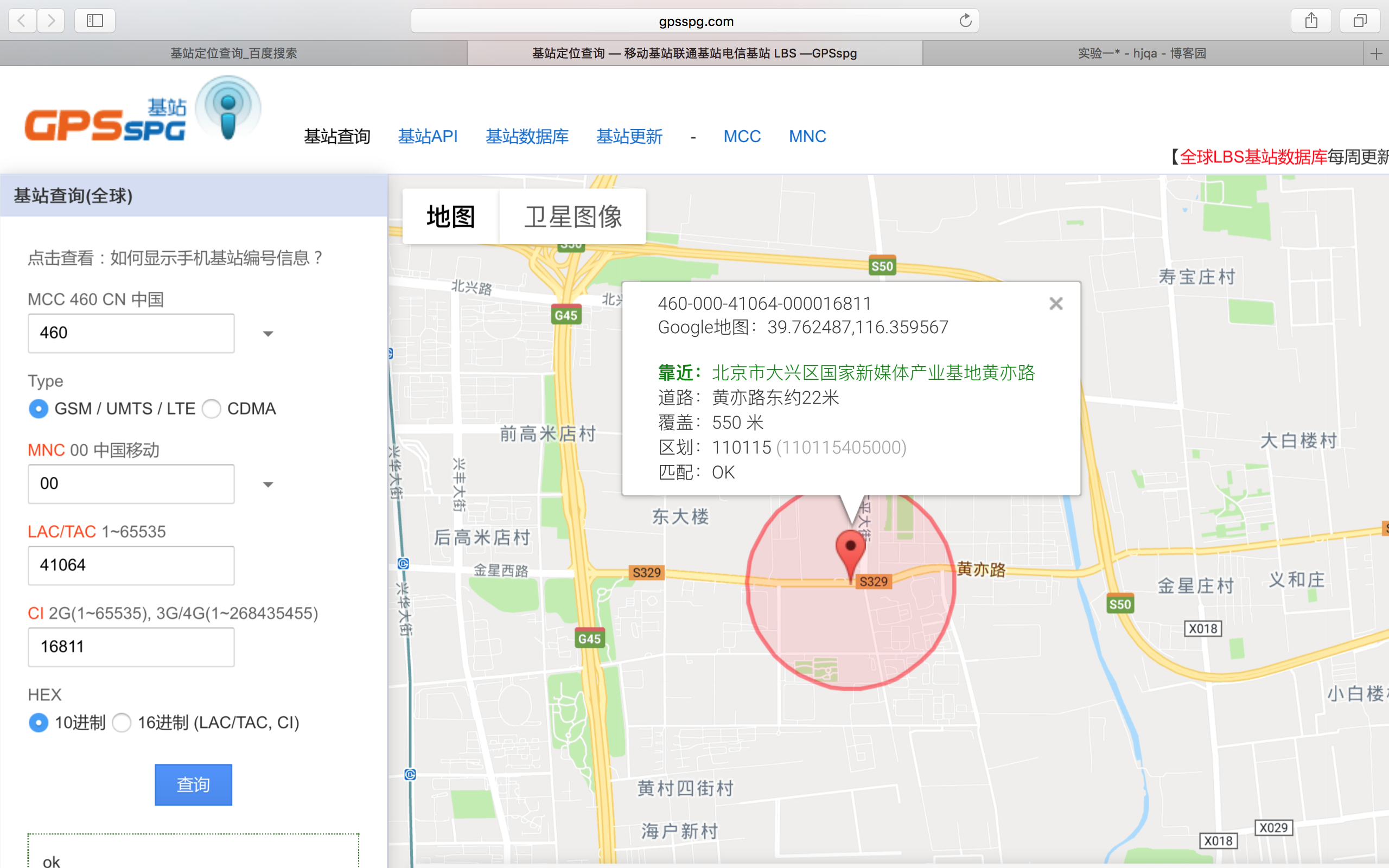Show the tab overview icon
Image resolution: width=1389 pixels, height=868 pixels.
pyautogui.click(x=1360, y=21)
